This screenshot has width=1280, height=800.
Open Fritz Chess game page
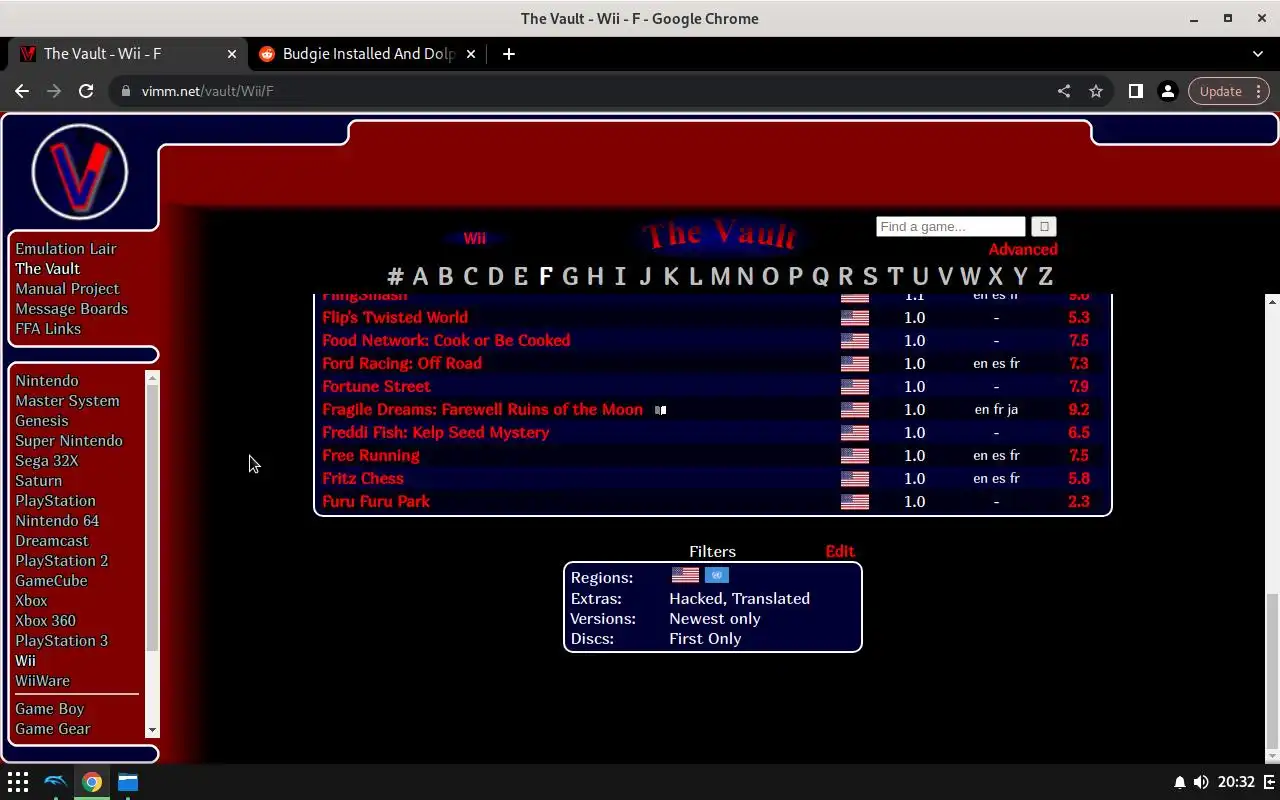point(363,479)
